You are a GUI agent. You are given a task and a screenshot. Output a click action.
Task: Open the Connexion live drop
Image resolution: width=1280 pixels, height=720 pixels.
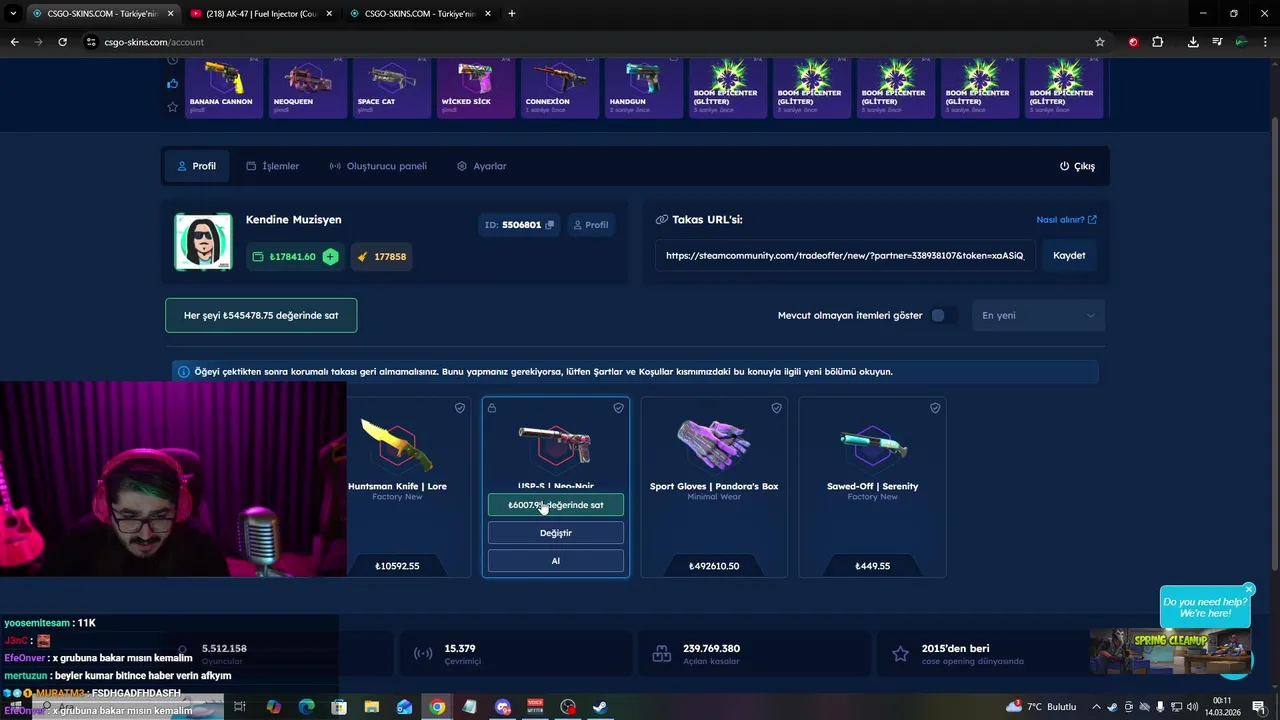560,87
